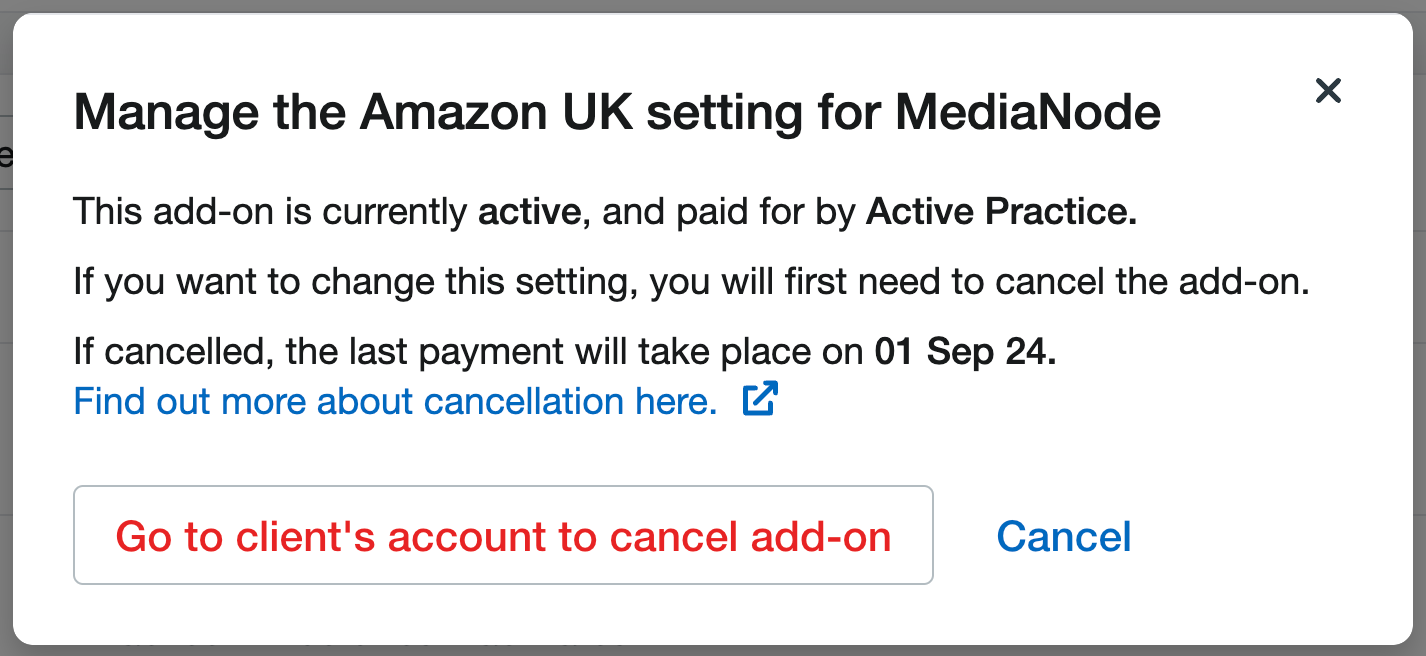Click the cross button beside the heading
The width and height of the screenshot is (1426, 656).
coord(1328,91)
